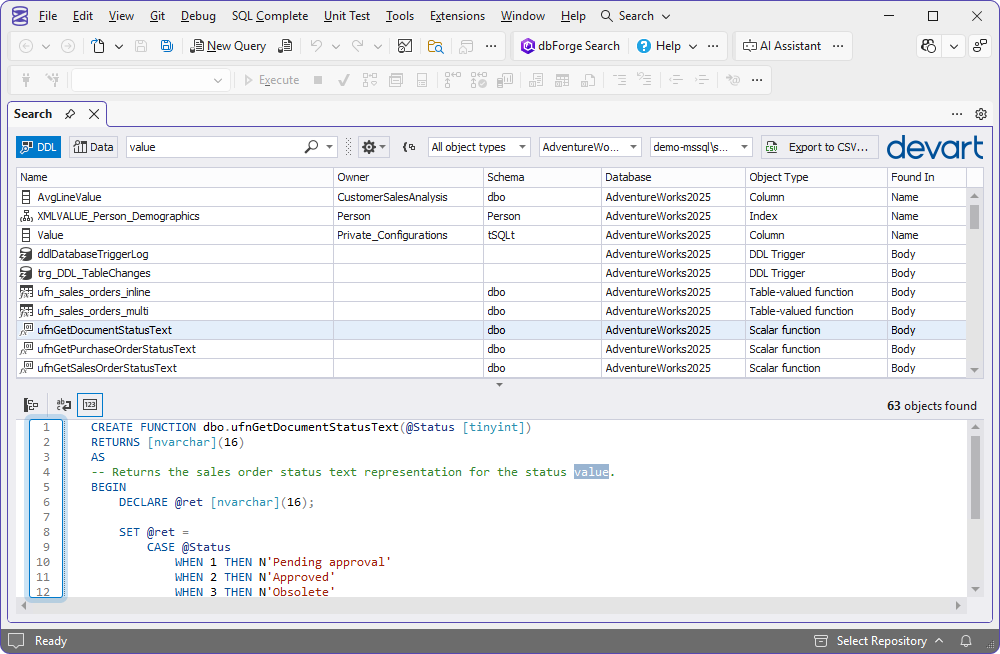The image size is (1000, 654).
Task: Click the connection plug icon
Action: [26, 80]
